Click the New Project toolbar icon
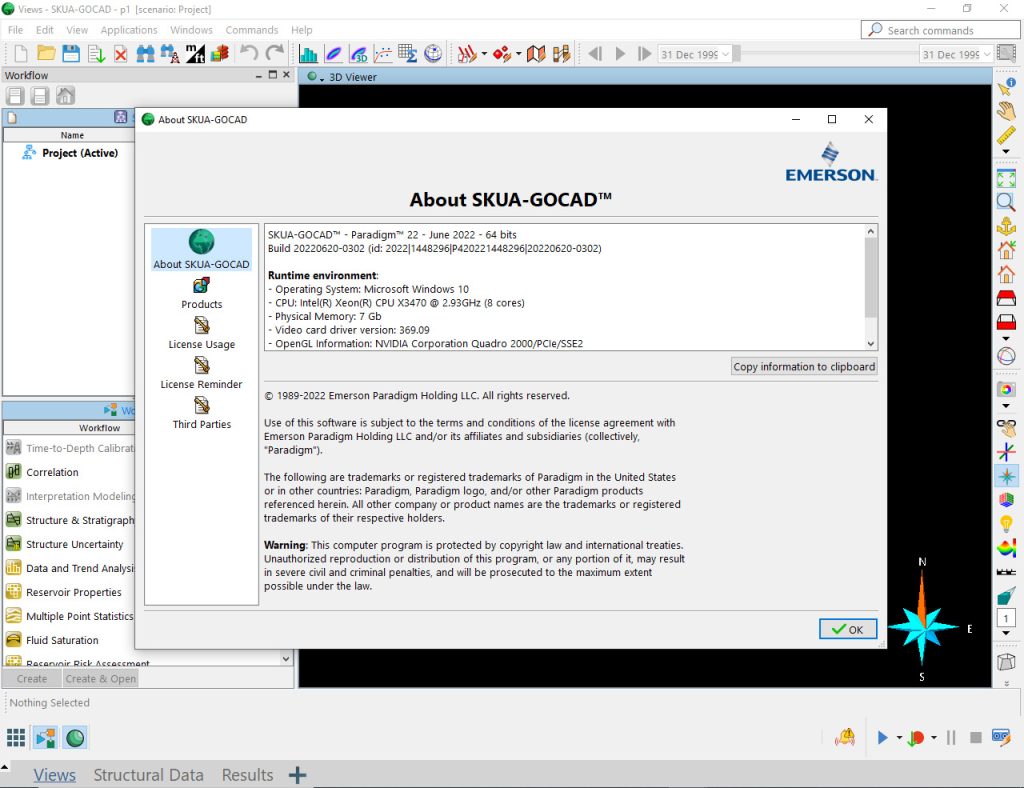1024x788 pixels. 21,54
